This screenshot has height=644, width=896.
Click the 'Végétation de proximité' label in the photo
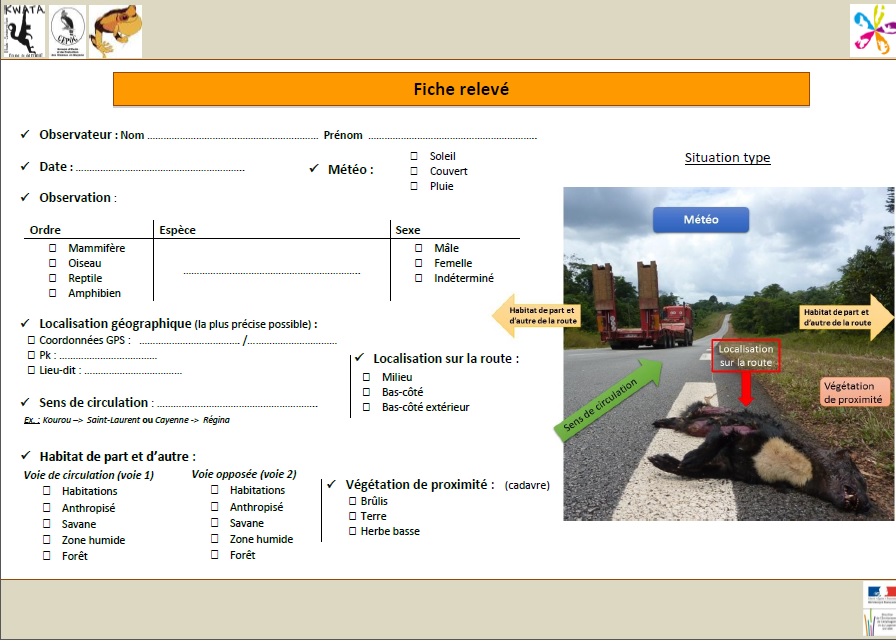point(853,392)
